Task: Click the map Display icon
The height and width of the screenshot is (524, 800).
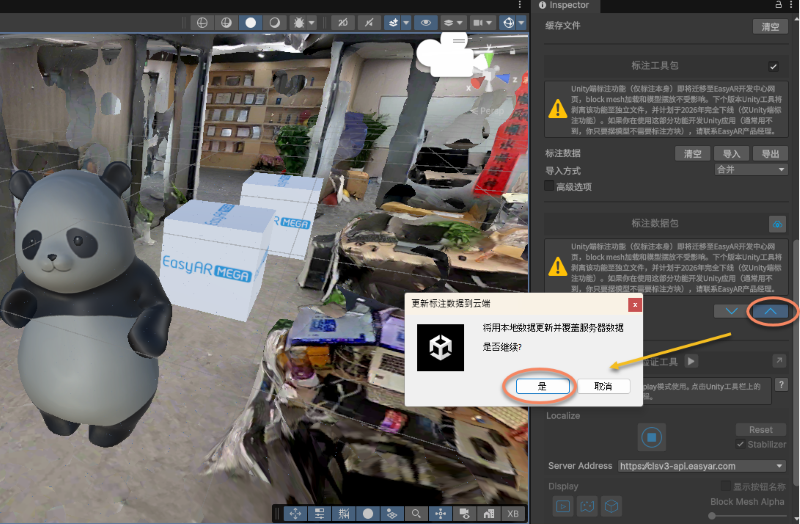Action: click(x=587, y=506)
